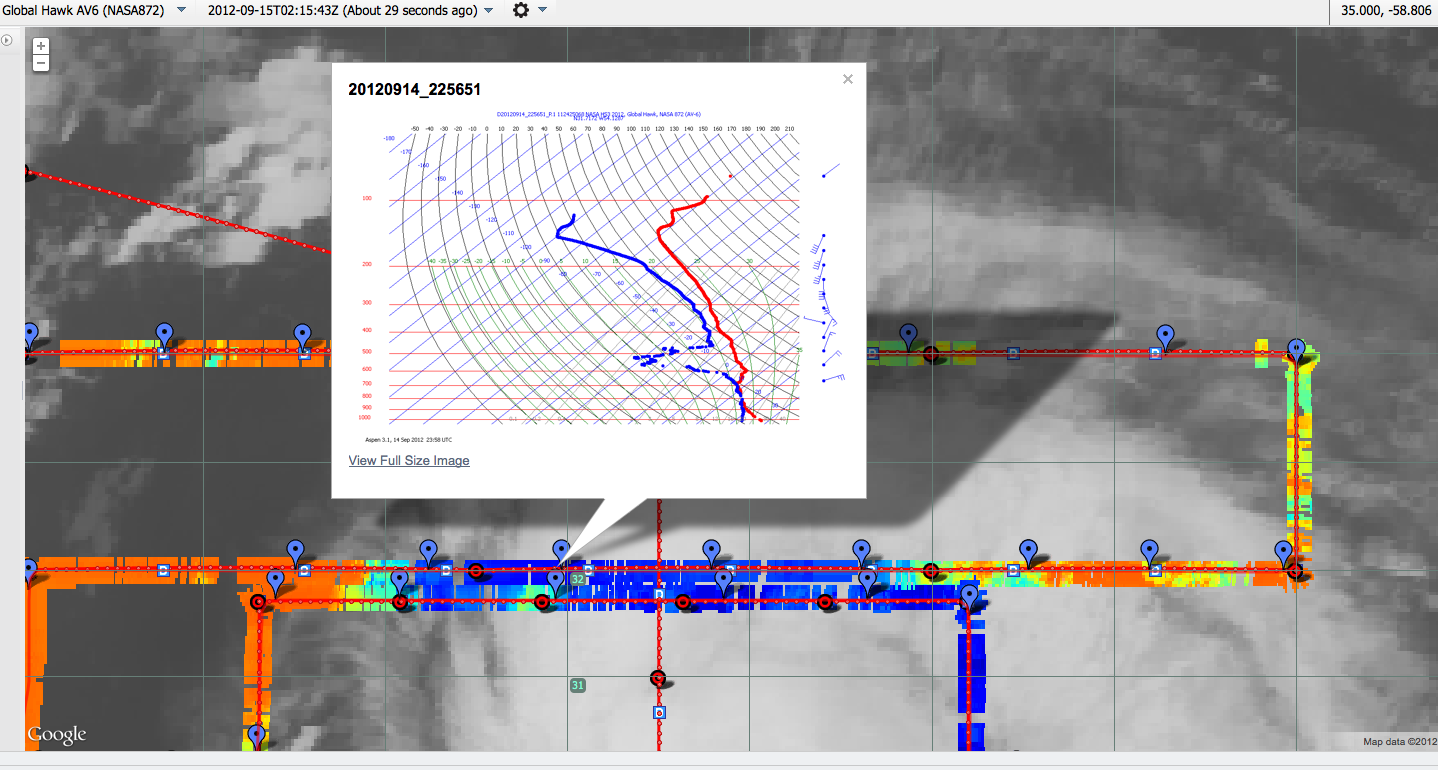Click the black waypoint at track's lower-right corner
Screen dimensions: 1438x770
(1295, 571)
